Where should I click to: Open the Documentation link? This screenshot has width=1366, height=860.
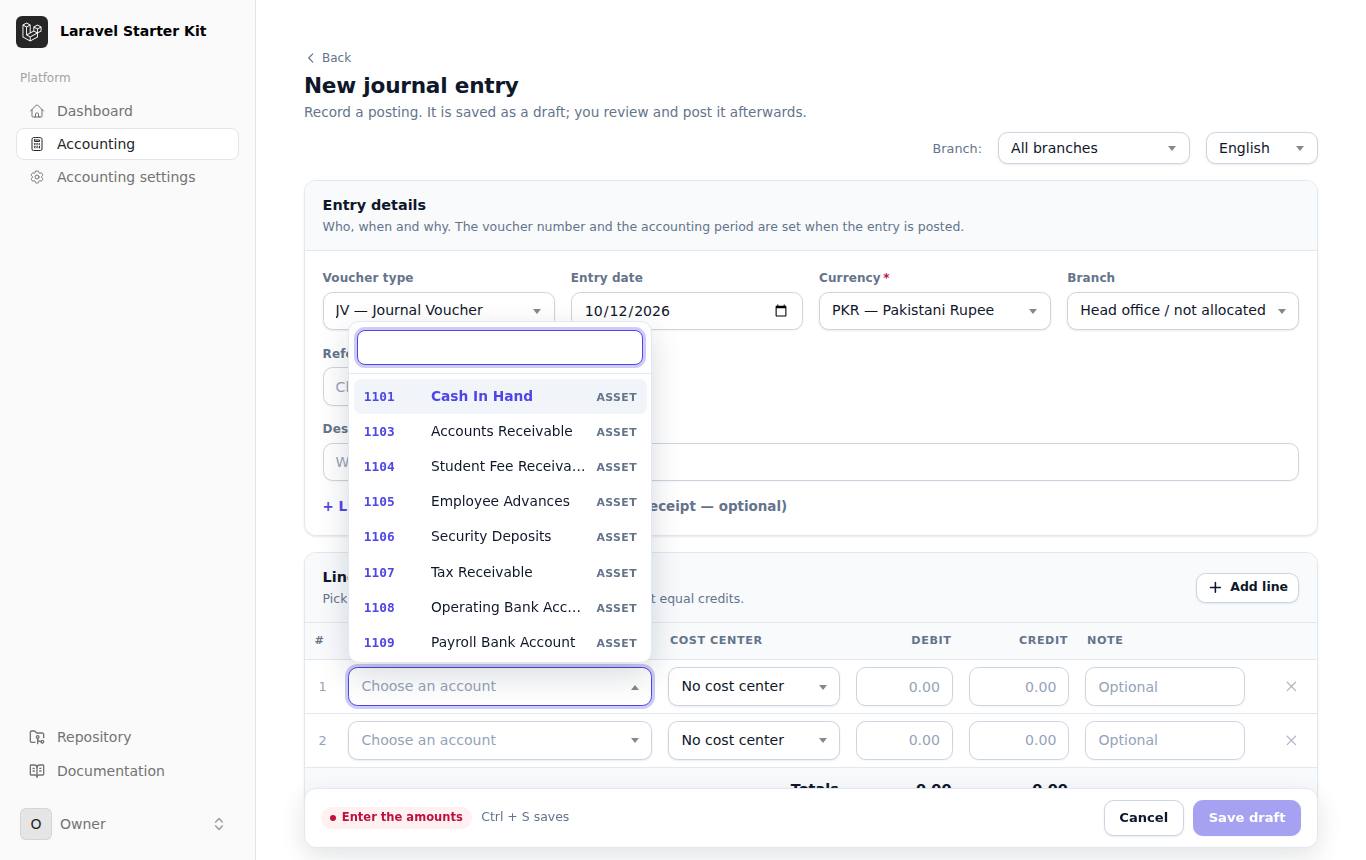coord(127,771)
